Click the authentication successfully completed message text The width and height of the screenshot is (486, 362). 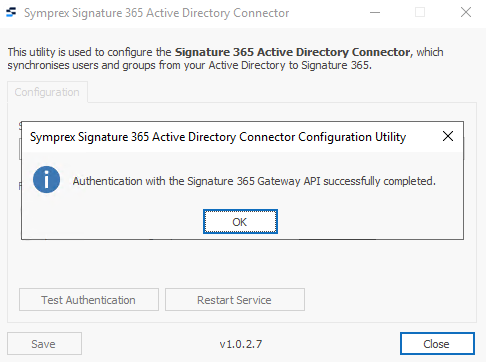(x=254, y=181)
